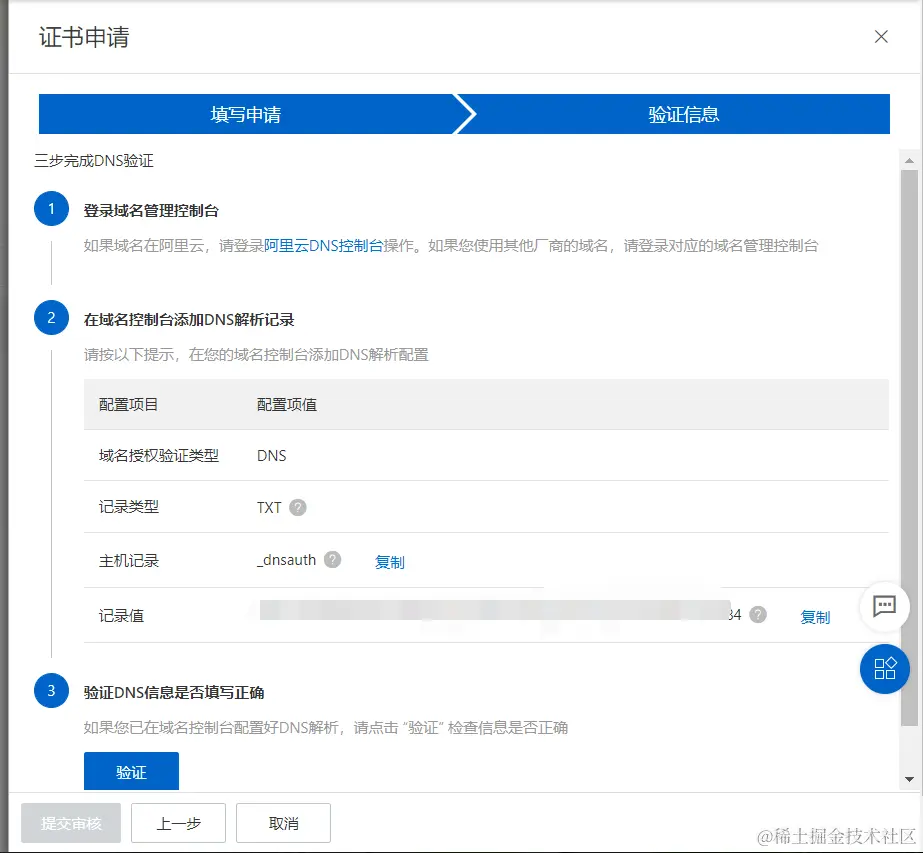Copy the 主机记录 value
The image size is (923, 853).
(390, 562)
